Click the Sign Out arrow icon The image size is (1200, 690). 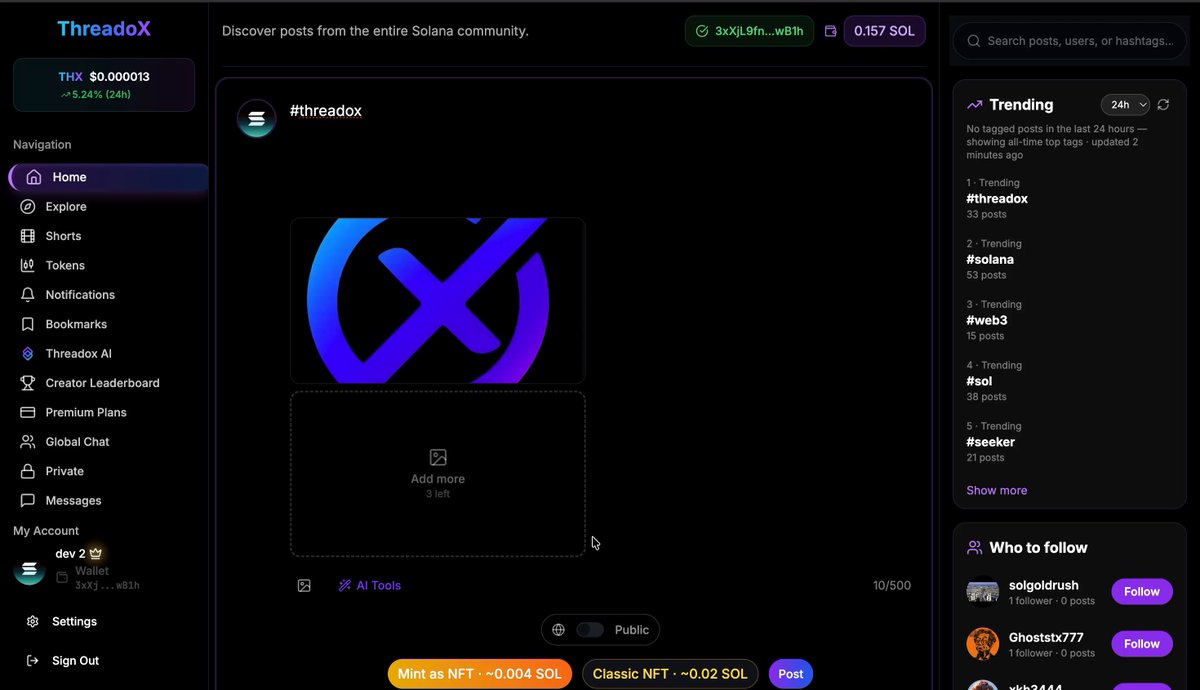[x=32, y=660]
